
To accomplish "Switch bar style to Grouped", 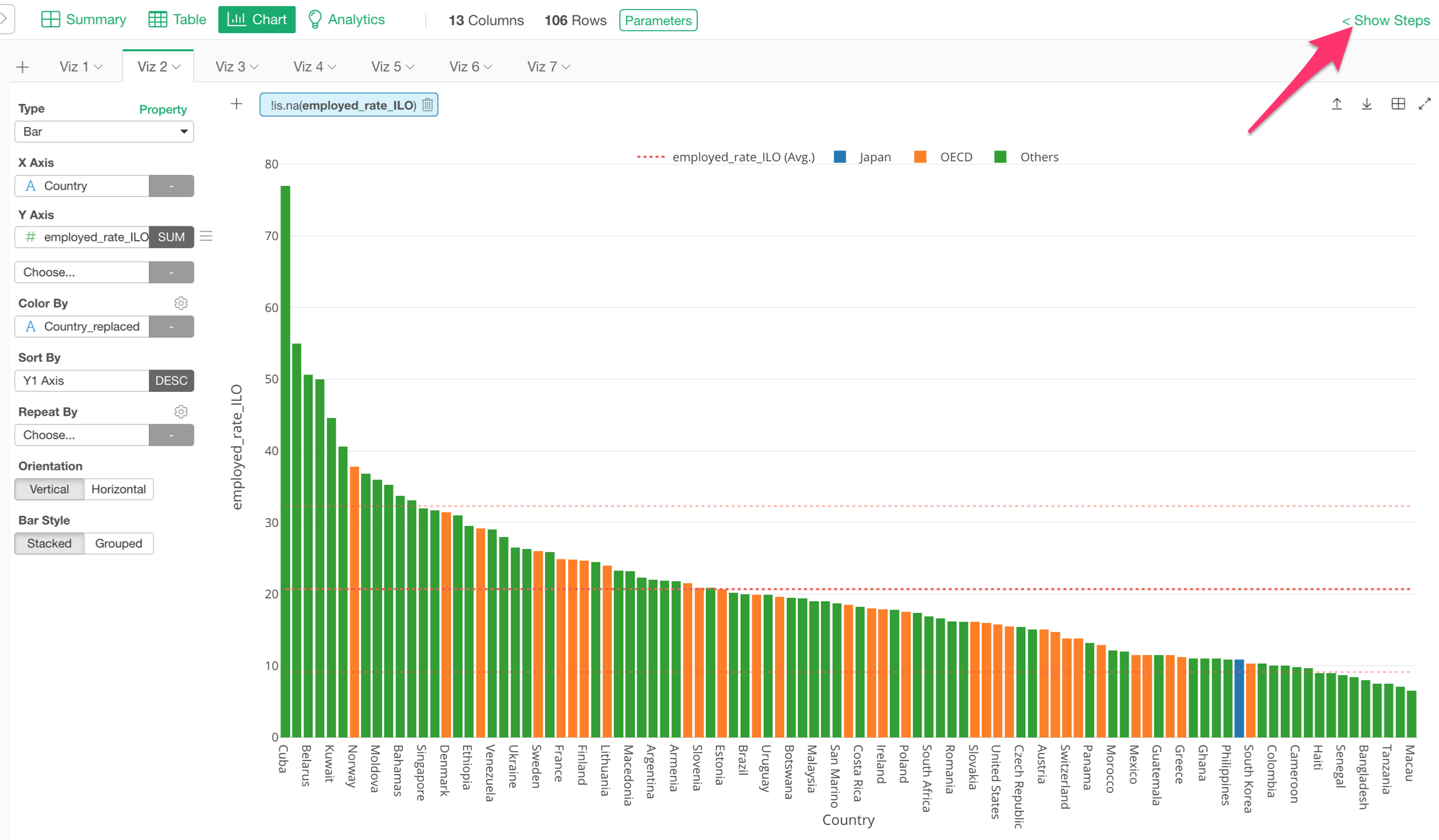I will pos(118,543).
